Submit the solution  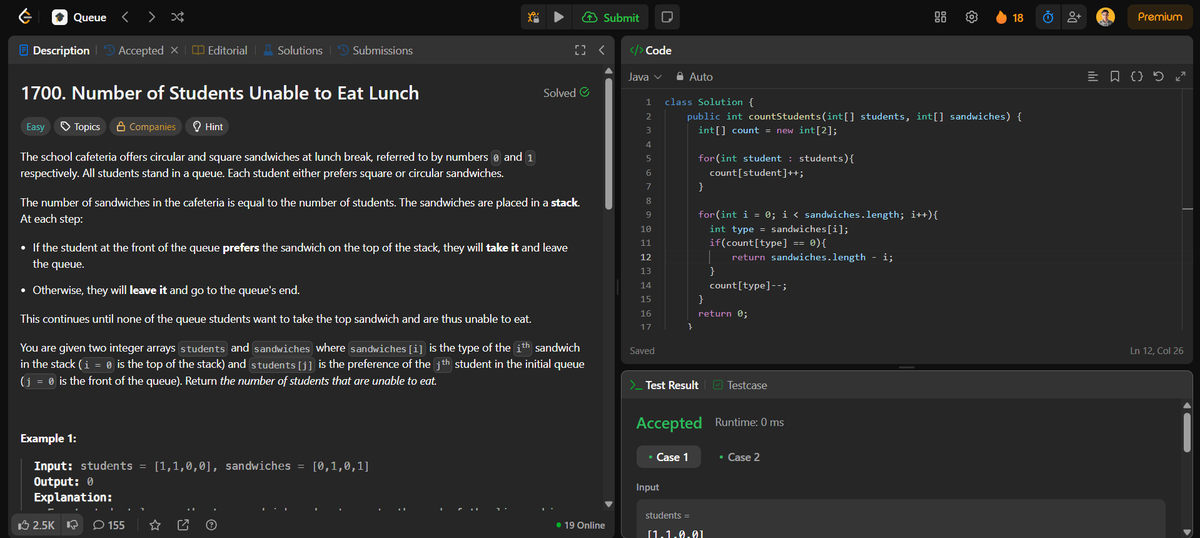[610, 17]
